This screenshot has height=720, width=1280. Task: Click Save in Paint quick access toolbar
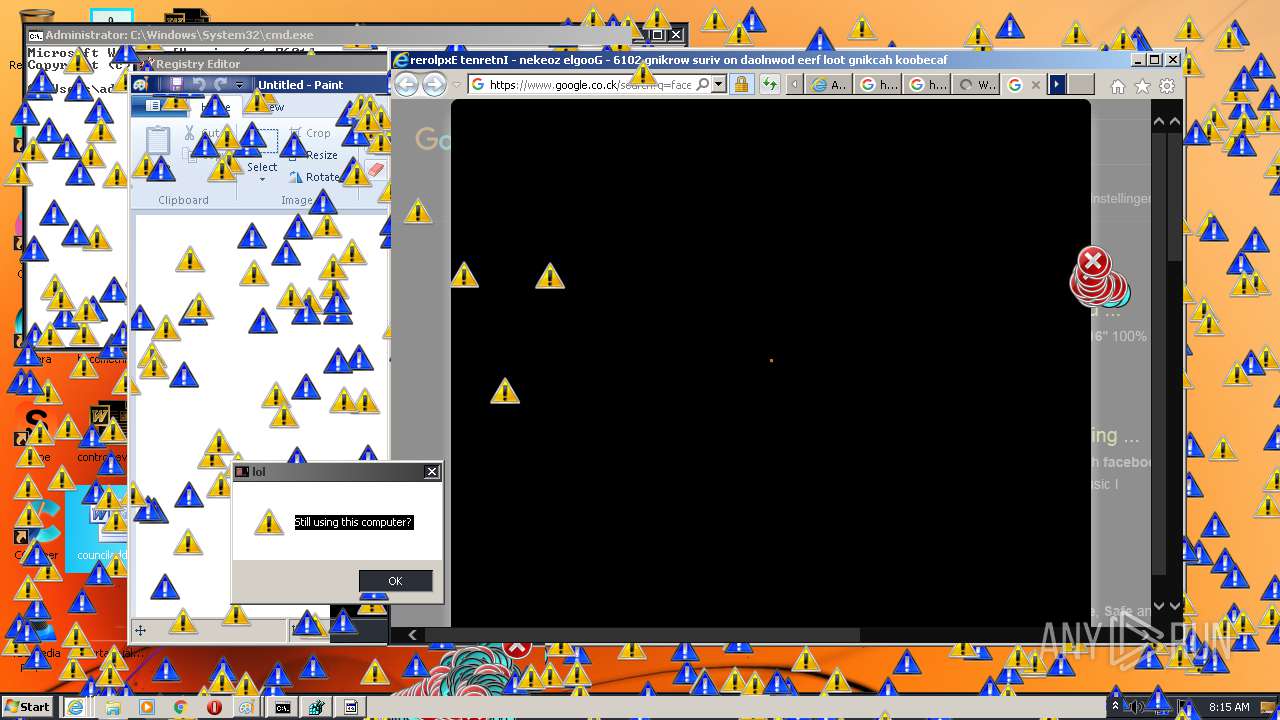pyautogui.click(x=177, y=85)
